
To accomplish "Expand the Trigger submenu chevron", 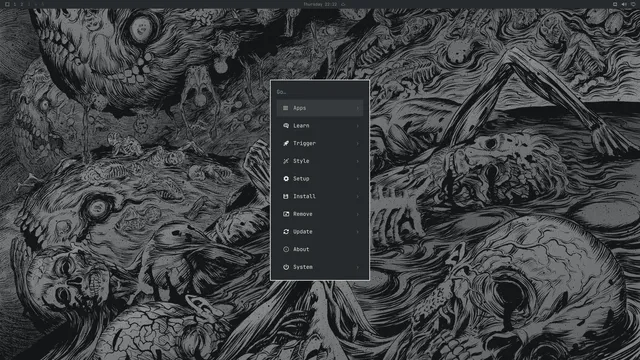I will point(358,143).
